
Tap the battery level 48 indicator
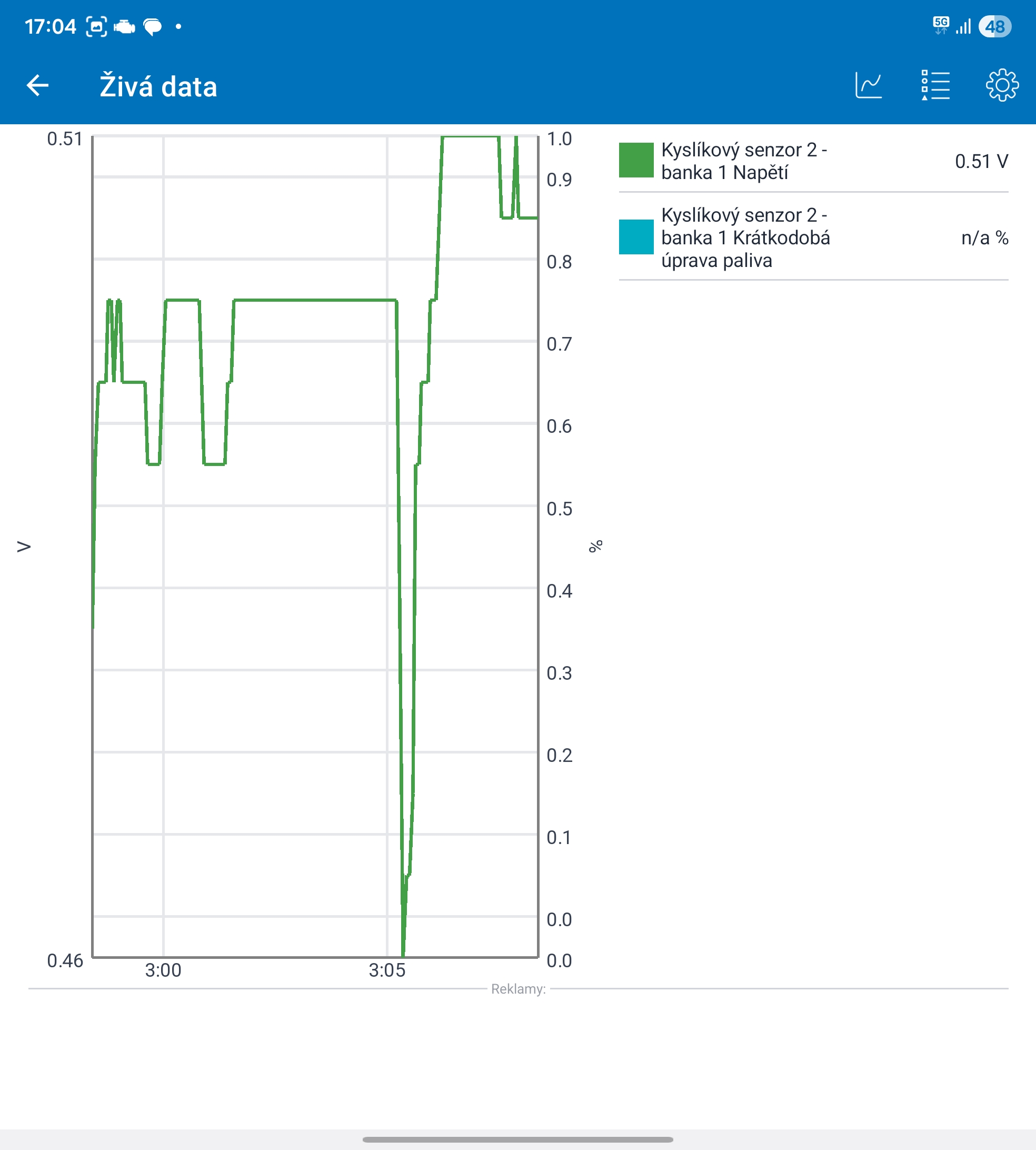tap(994, 27)
